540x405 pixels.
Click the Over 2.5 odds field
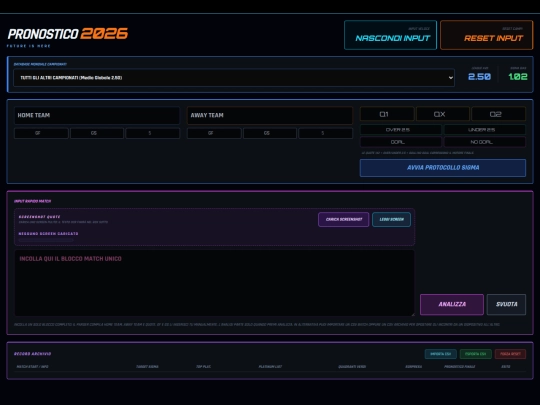(x=401, y=129)
